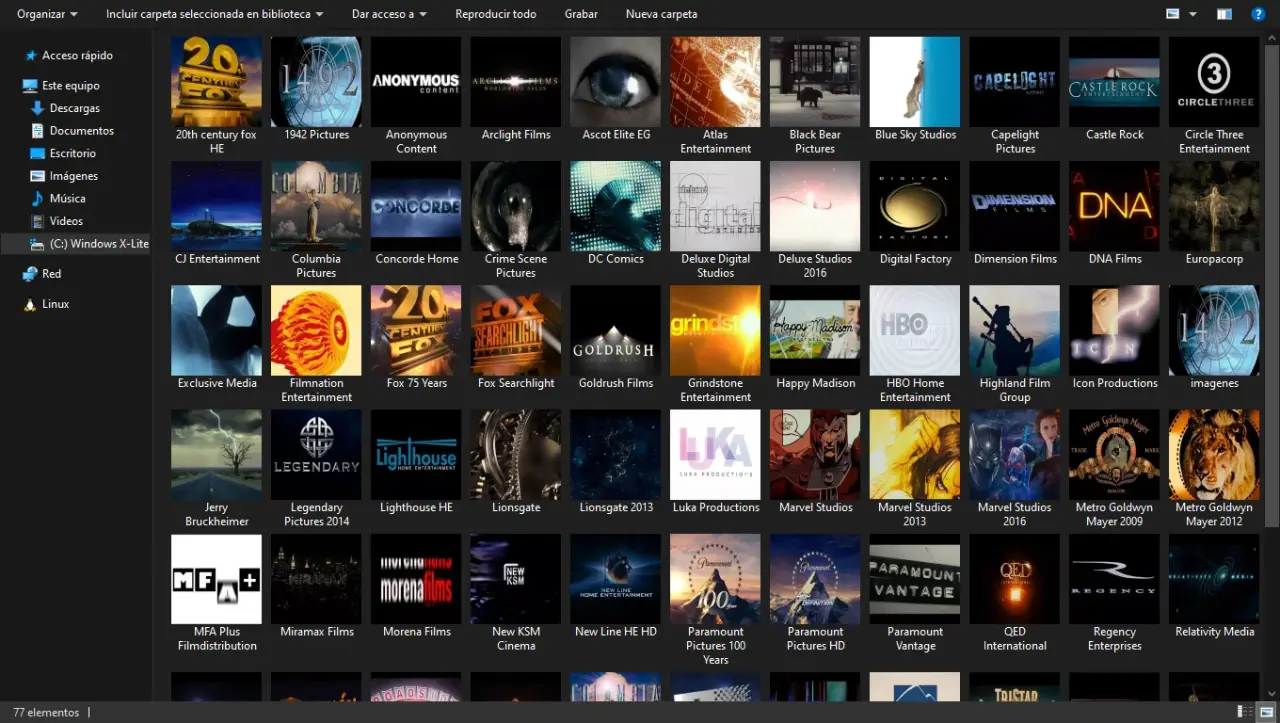The width and height of the screenshot is (1280, 723).
Task: Select the Relativity Media folder
Action: coord(1214,586)
